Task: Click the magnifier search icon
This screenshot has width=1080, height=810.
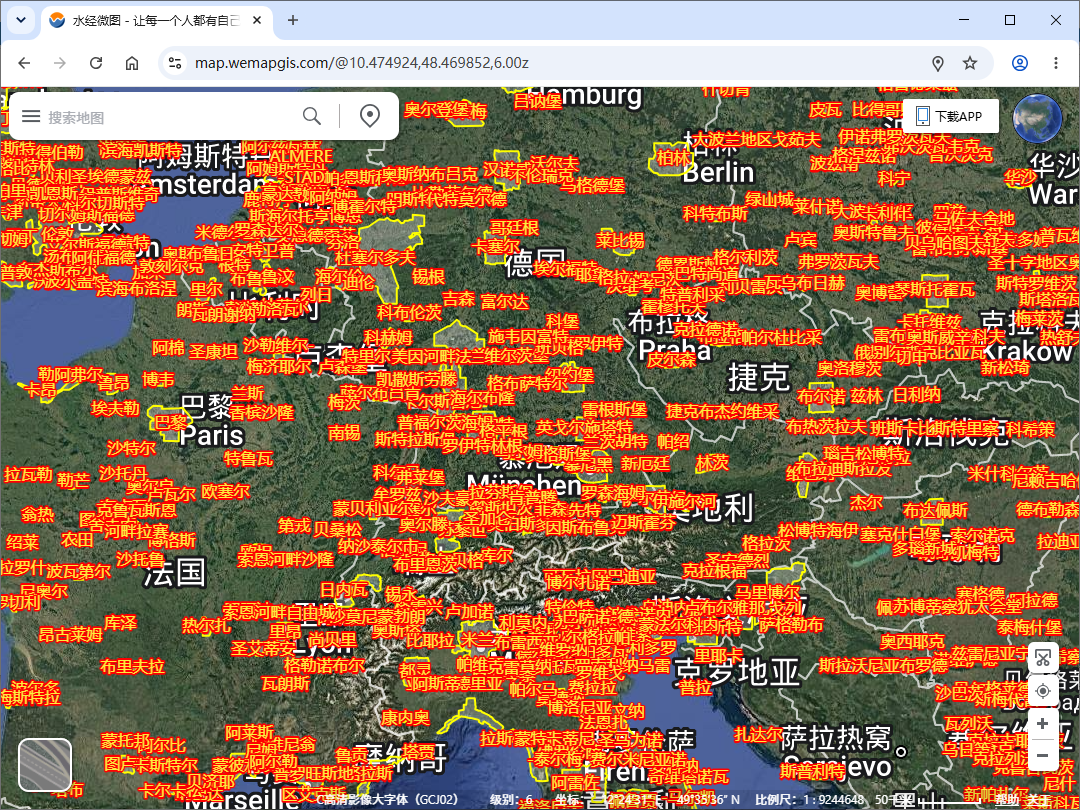Action: (312, 116)
